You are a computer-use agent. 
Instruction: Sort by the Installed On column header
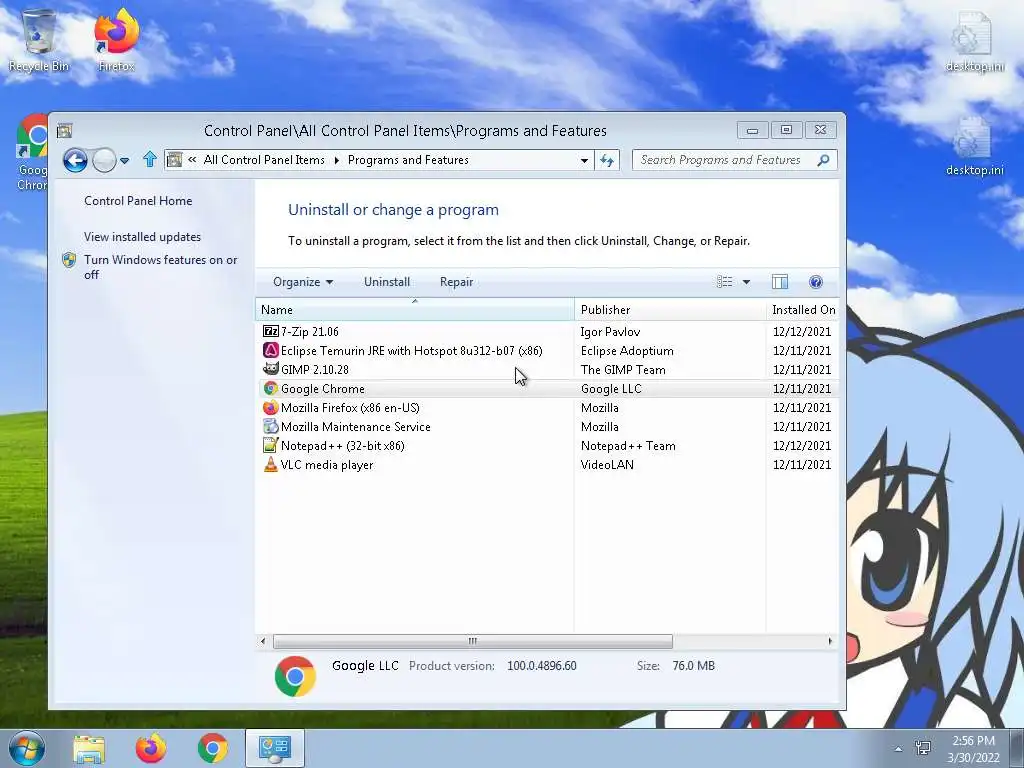point(803,310)
